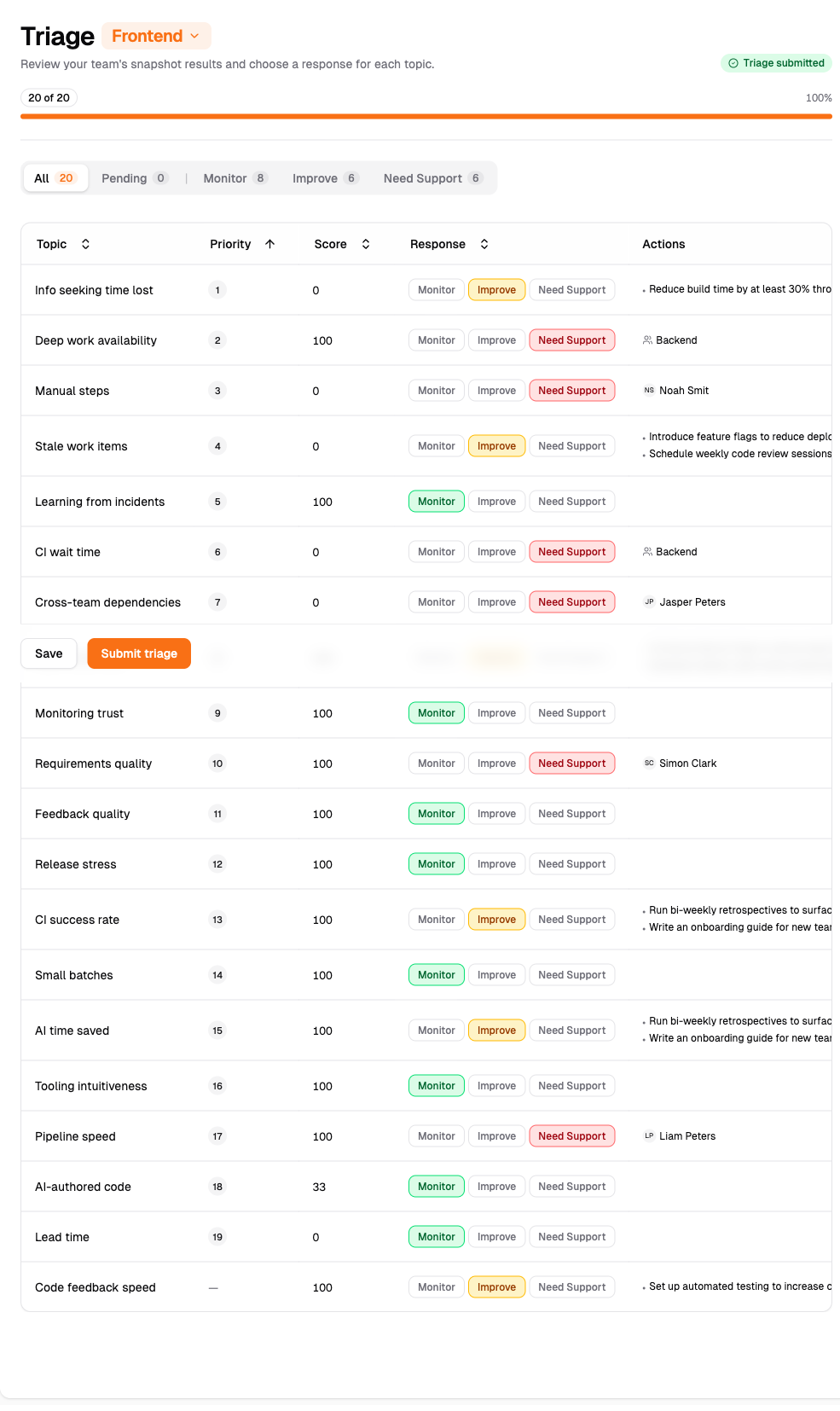
Task: Click the sort icon next to Topic
Action: [85, 243]
